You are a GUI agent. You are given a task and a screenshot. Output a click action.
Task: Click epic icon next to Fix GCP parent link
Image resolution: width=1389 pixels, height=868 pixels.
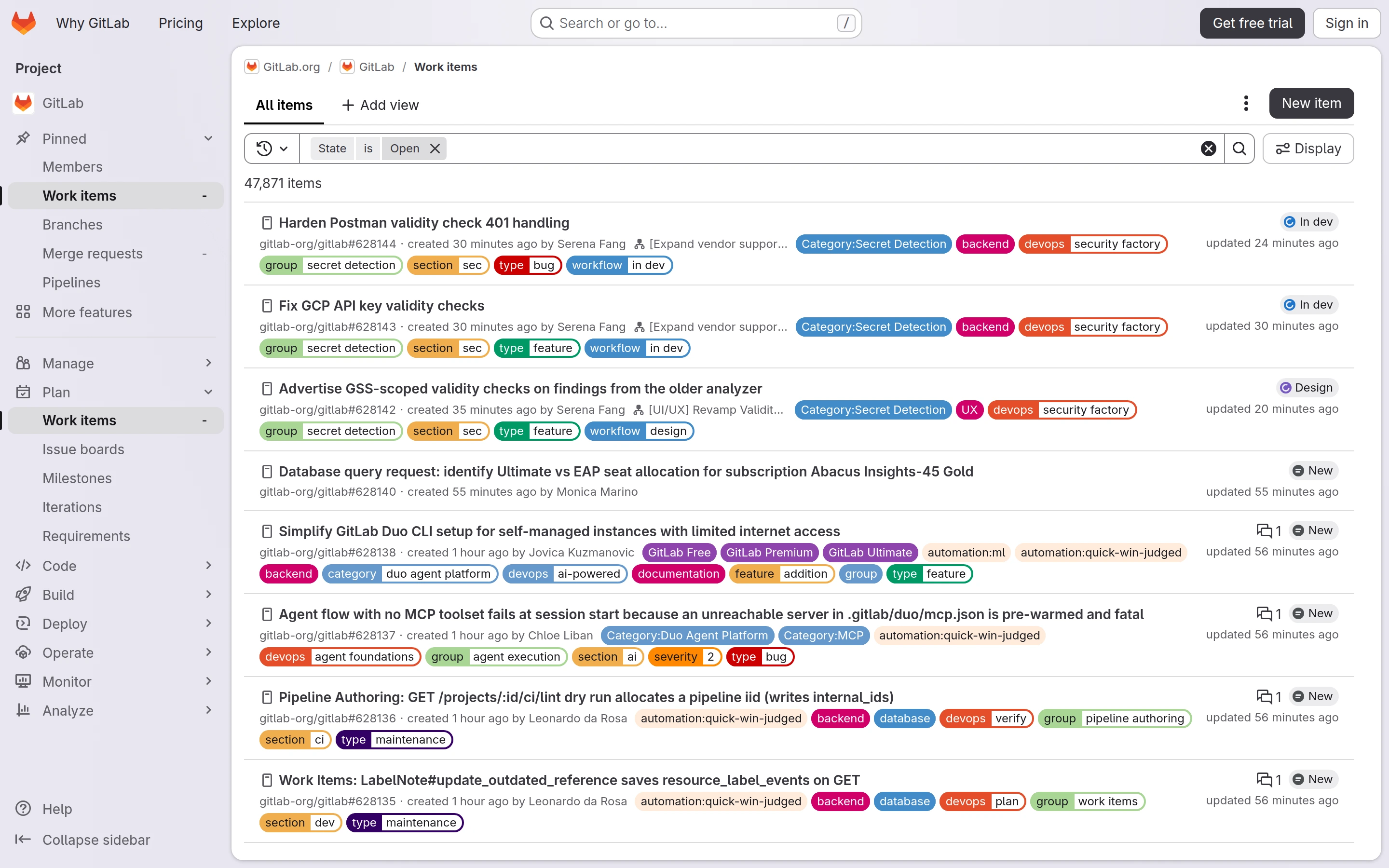(639, 327)
